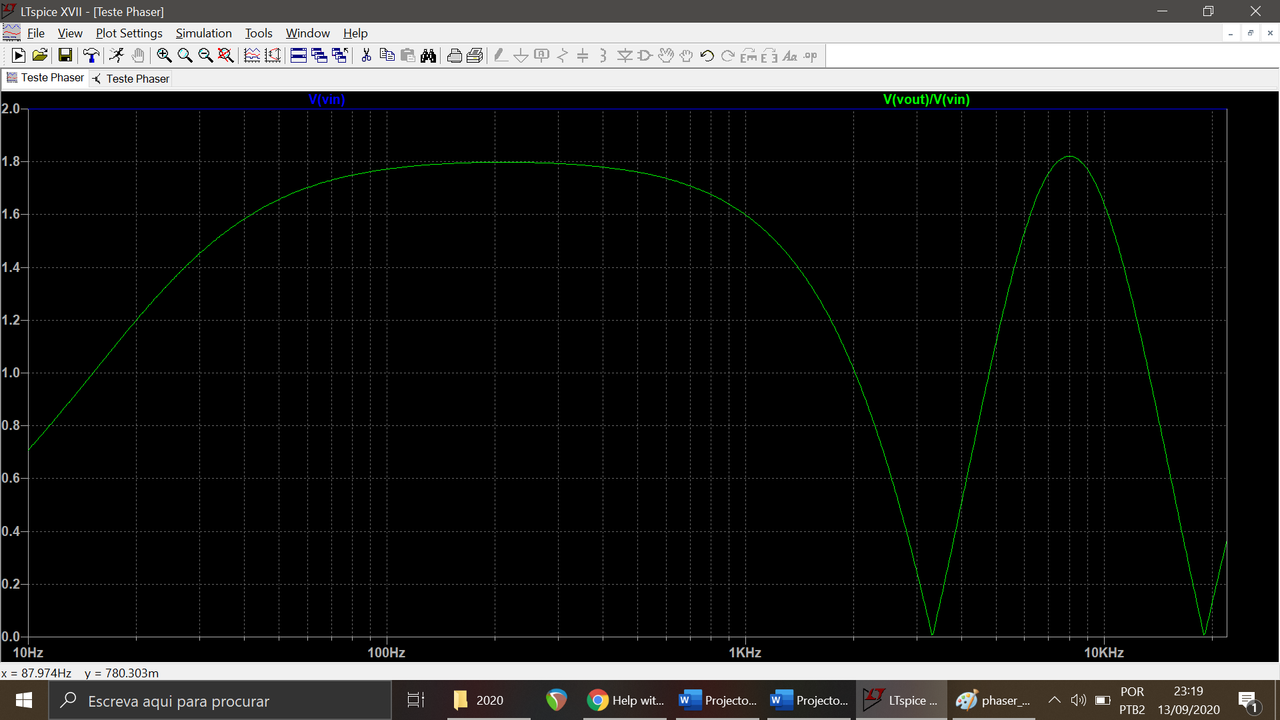Screen dimensions: 1280x720
Task: Switch to the Teste Phaser plot tab
Action: coord(45,78)
